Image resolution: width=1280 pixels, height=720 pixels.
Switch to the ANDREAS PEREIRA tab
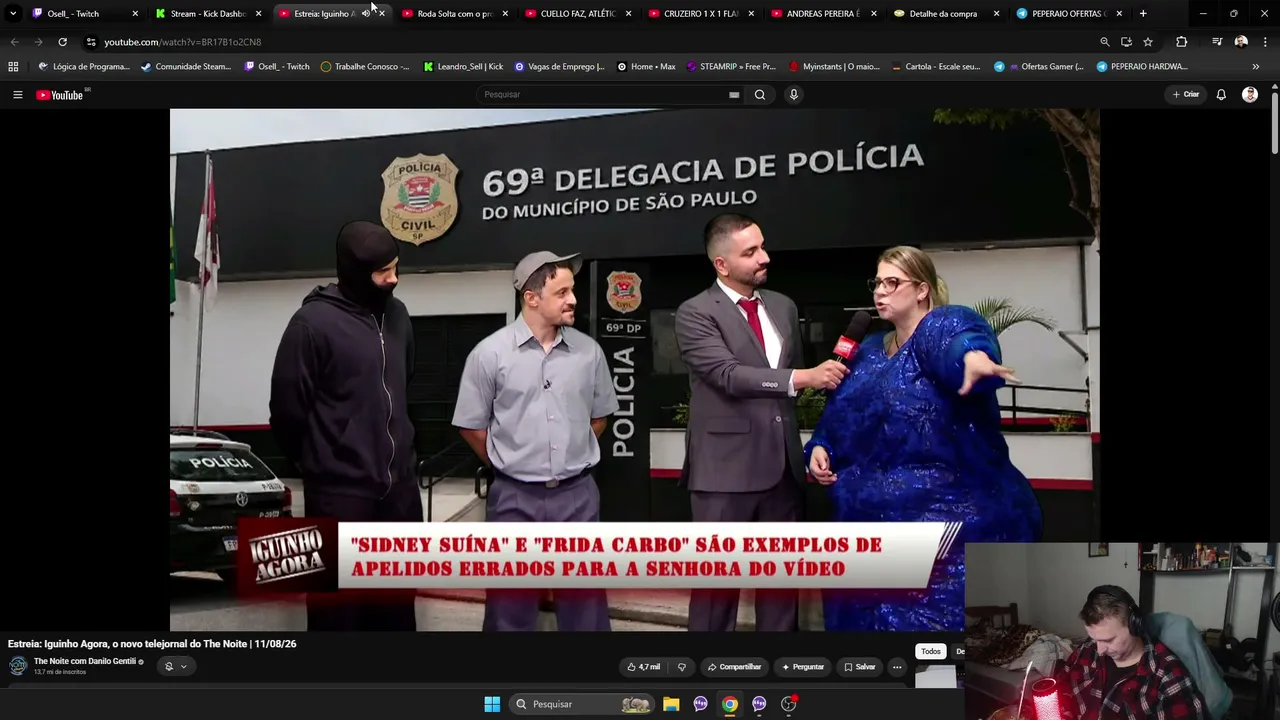825,14
